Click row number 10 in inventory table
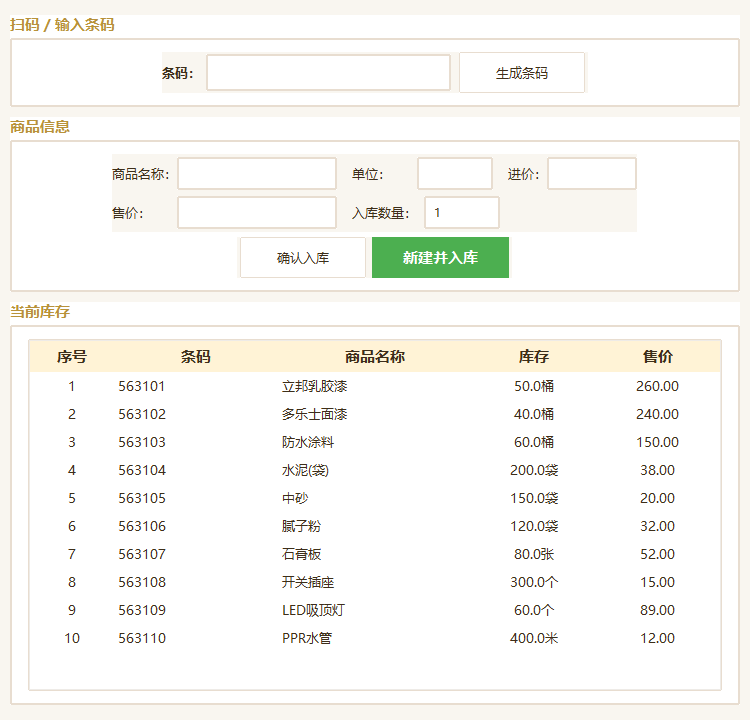Screen dimensions: 750x720 pyautogui.click(x=72, y=638)
